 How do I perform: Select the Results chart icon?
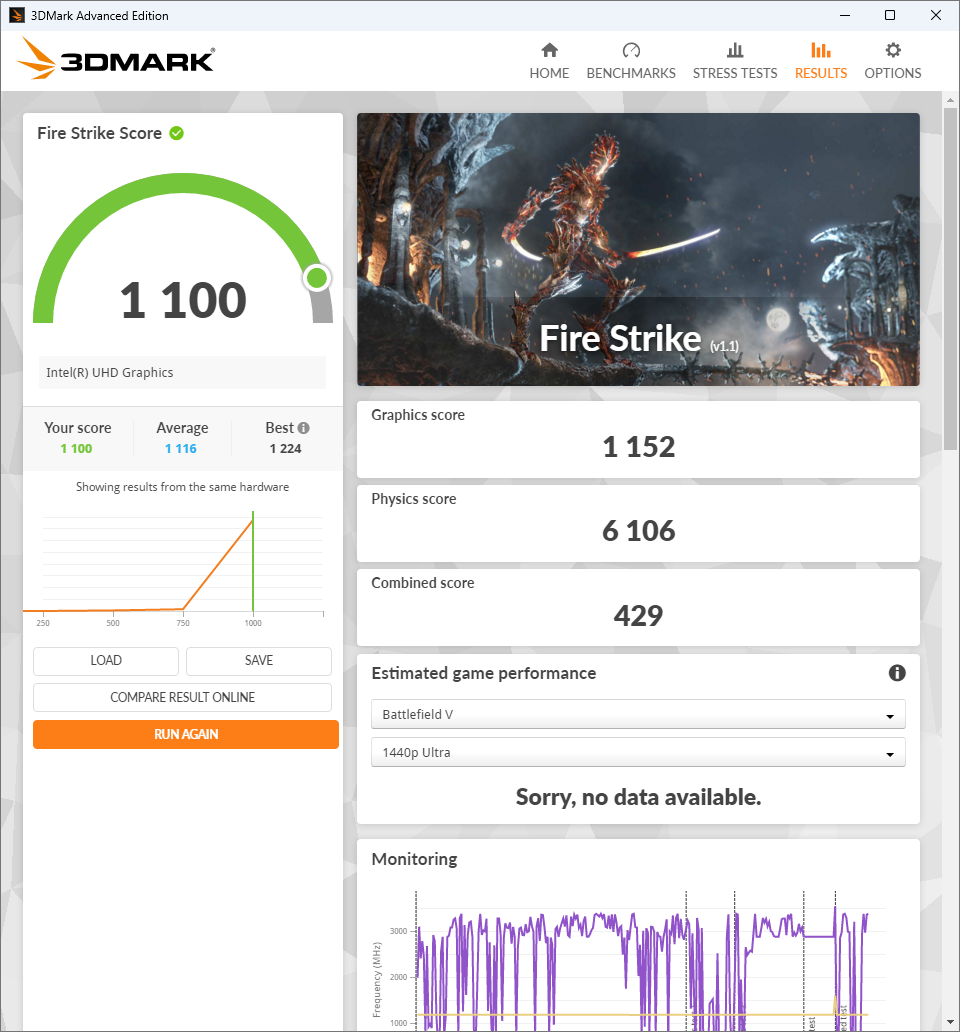[x=820, y=51]
